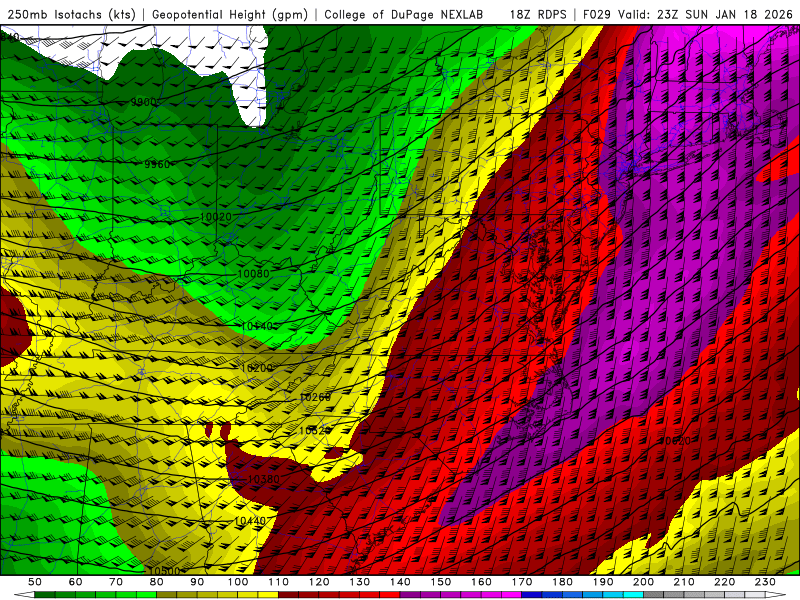Click the 10200 height contour label
The height and width of the screenshot is (600, 800).
pyautogui.click(x=257, y=368)
